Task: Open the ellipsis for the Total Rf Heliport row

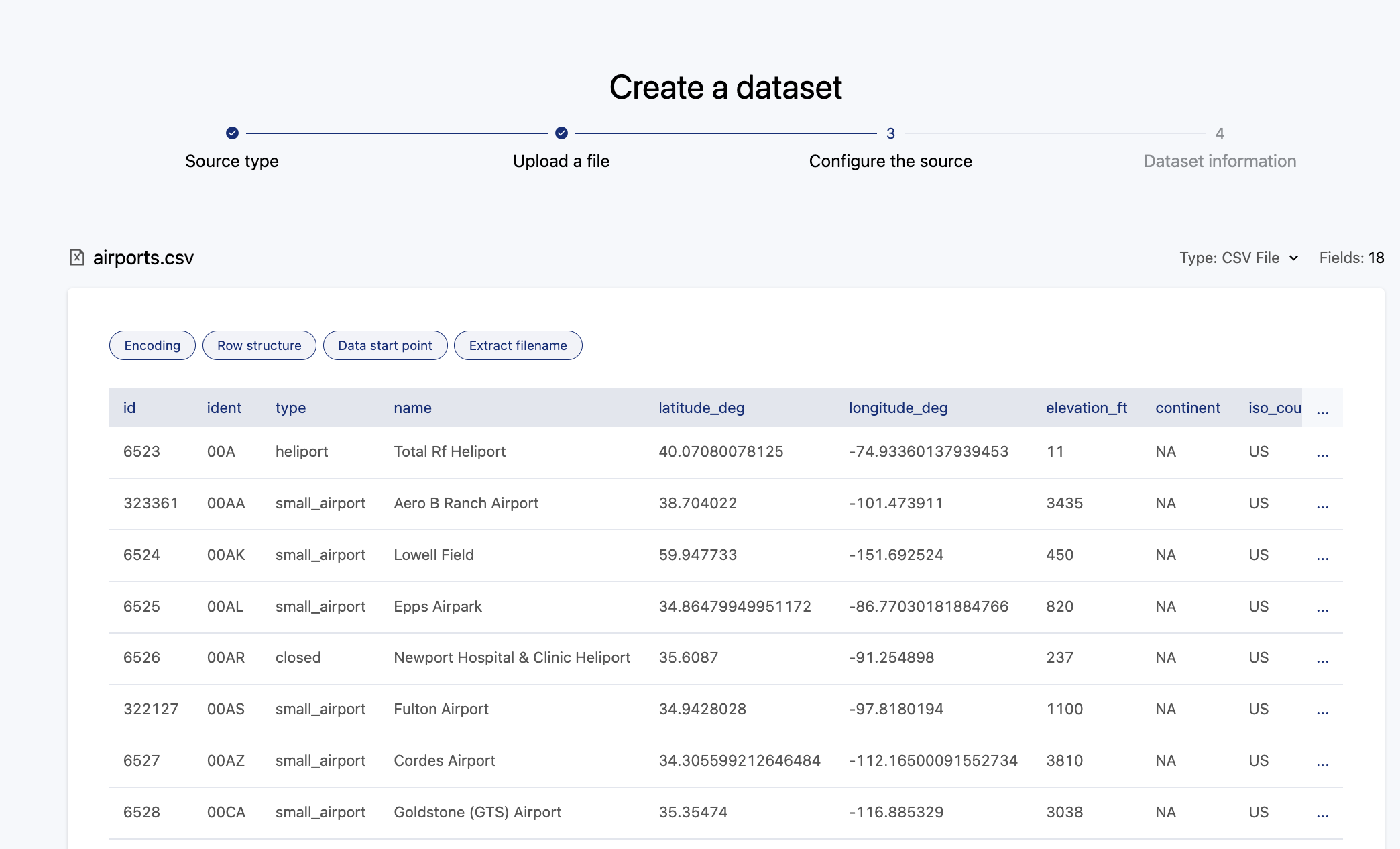Action: (x=1322, y=453)
